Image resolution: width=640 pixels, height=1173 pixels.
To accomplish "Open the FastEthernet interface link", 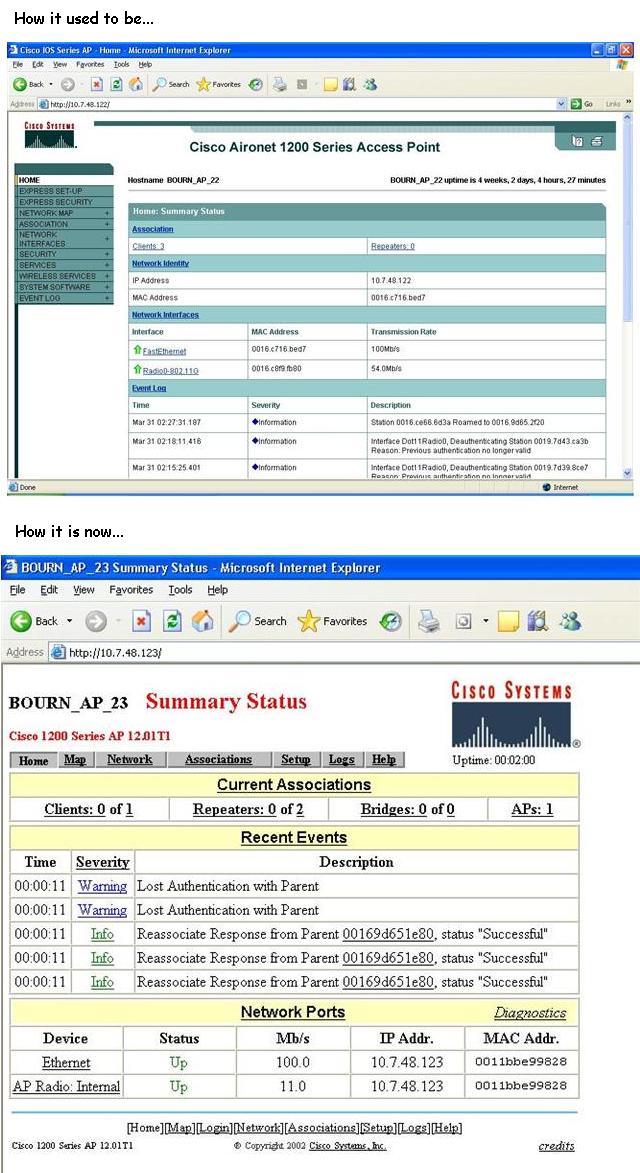I will (x=164, y=350).
